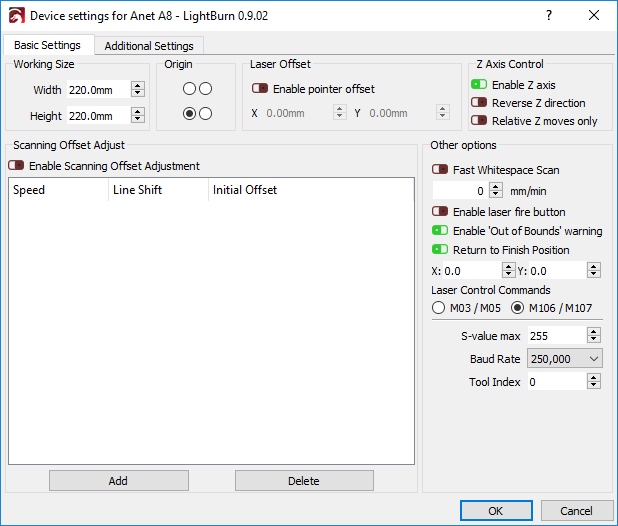Select the bottom-right origin radio button

coord(205,114)
